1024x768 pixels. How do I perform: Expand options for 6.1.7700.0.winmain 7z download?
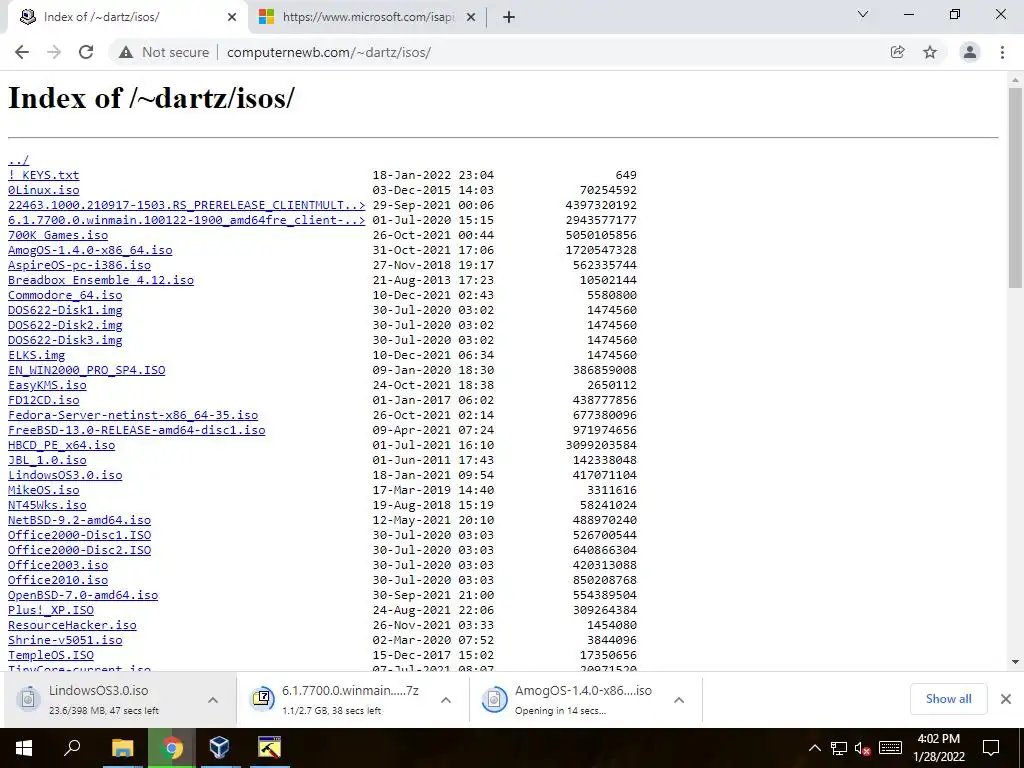tap(446, 700)
